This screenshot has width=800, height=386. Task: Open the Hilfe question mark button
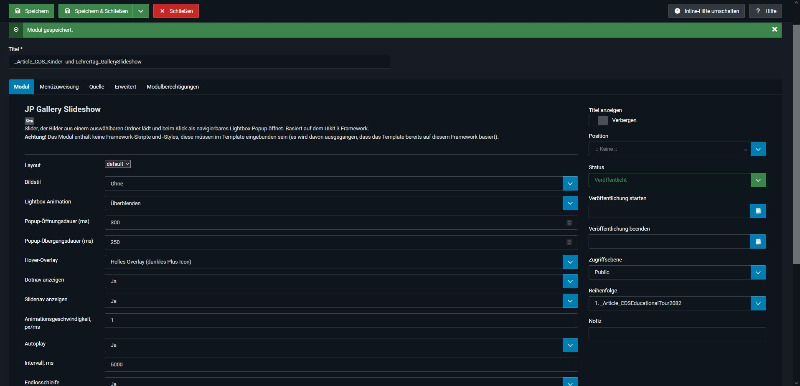765,11
